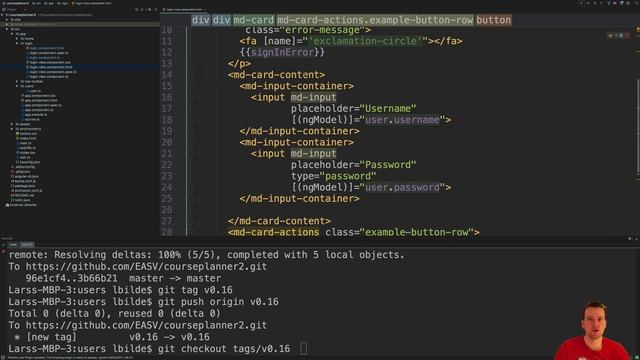Open app.component.html in the project tree
Image resolution: width=640 pixels, height=360 pixels.
pos(41,100)
